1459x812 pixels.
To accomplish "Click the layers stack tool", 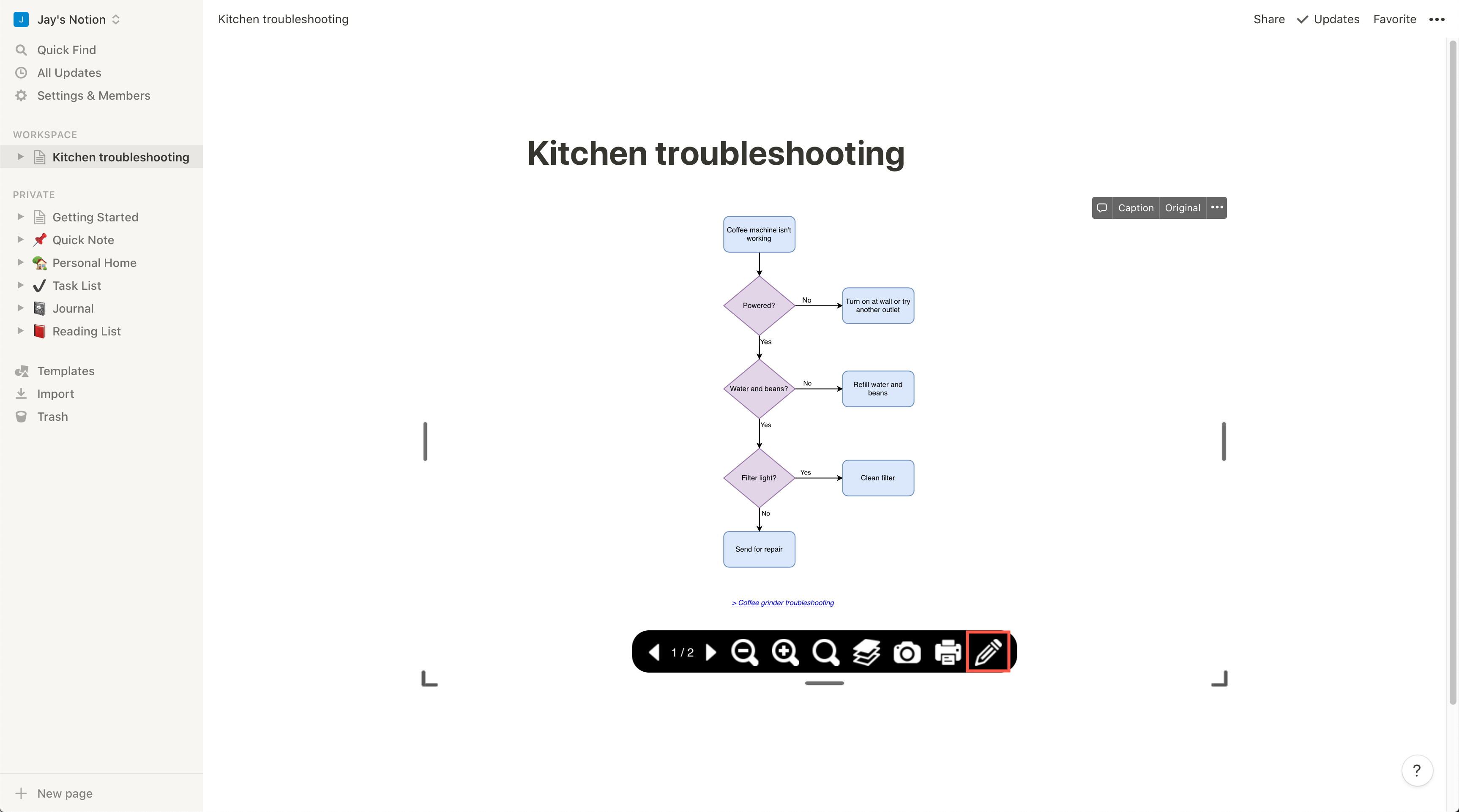I will [865, 652].
